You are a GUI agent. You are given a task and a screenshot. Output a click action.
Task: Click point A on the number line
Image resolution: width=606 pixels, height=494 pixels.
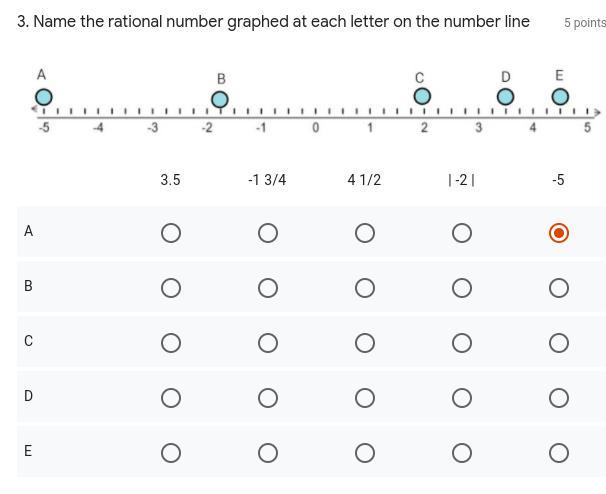pos(43,97)
